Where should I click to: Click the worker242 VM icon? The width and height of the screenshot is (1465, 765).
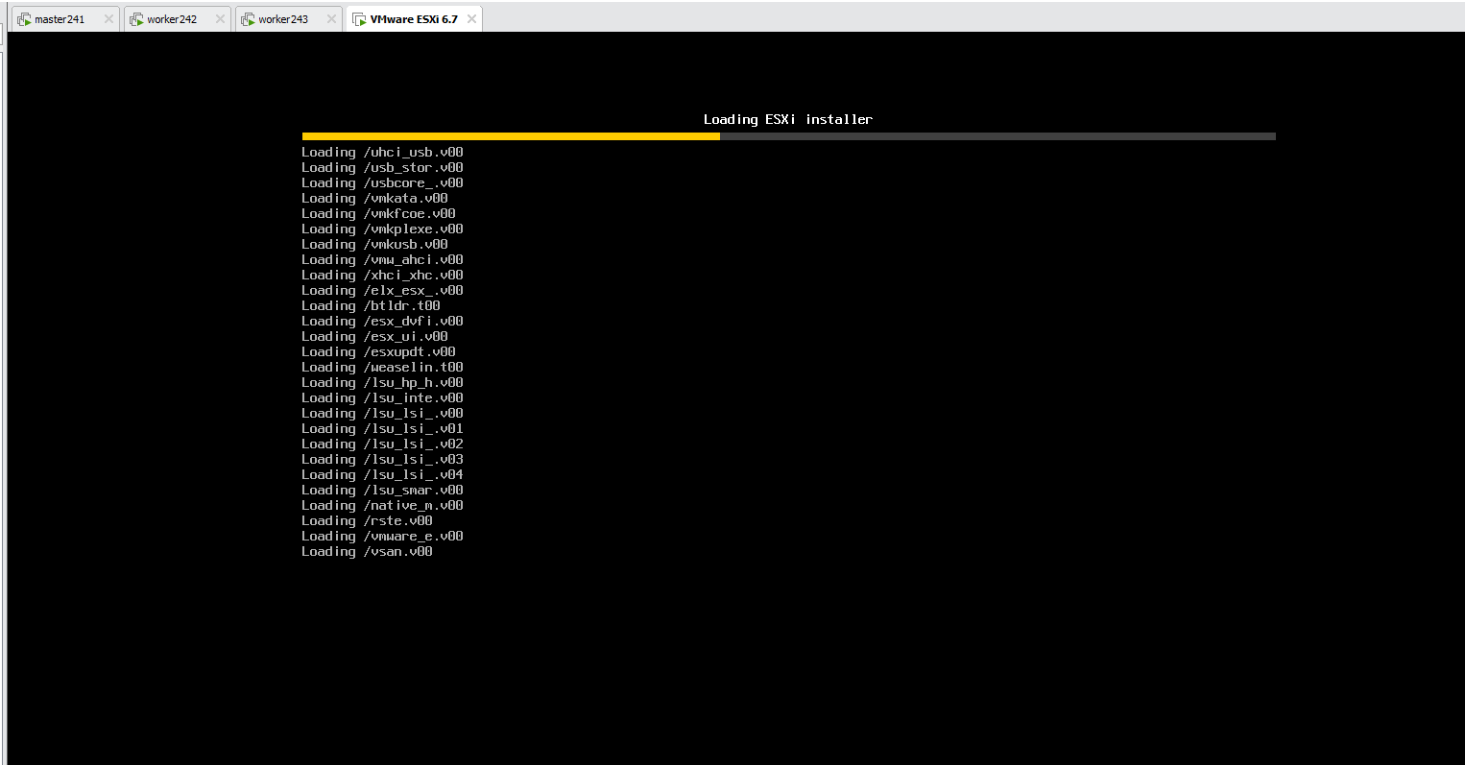tap(136, 19)
